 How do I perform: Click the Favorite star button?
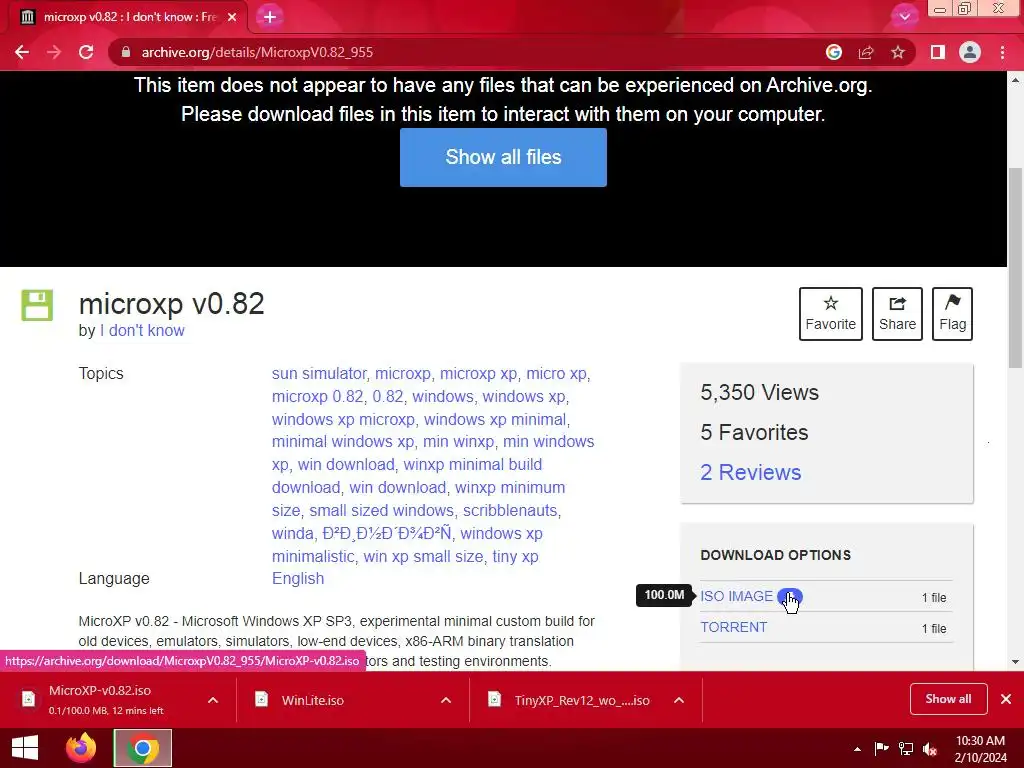pyautogui.click(x=831, y=314)
